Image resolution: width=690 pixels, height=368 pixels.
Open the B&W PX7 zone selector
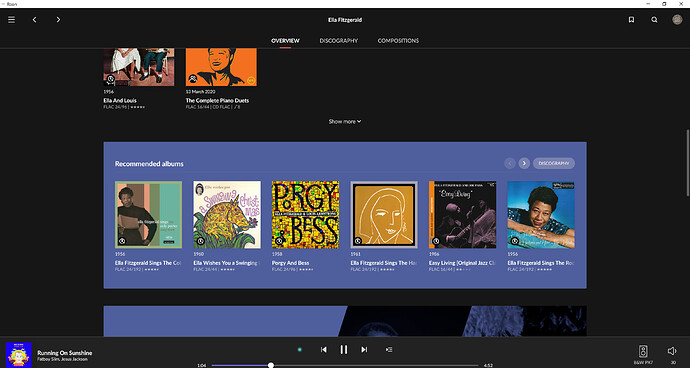pyautogui.click(x=643, y=354)
